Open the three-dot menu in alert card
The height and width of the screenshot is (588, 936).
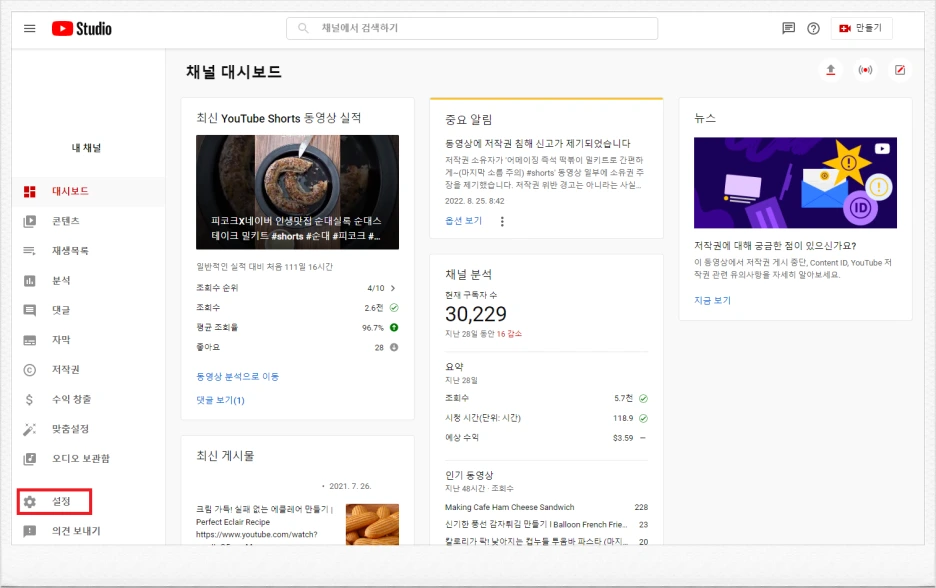click(x=502, y=221)
